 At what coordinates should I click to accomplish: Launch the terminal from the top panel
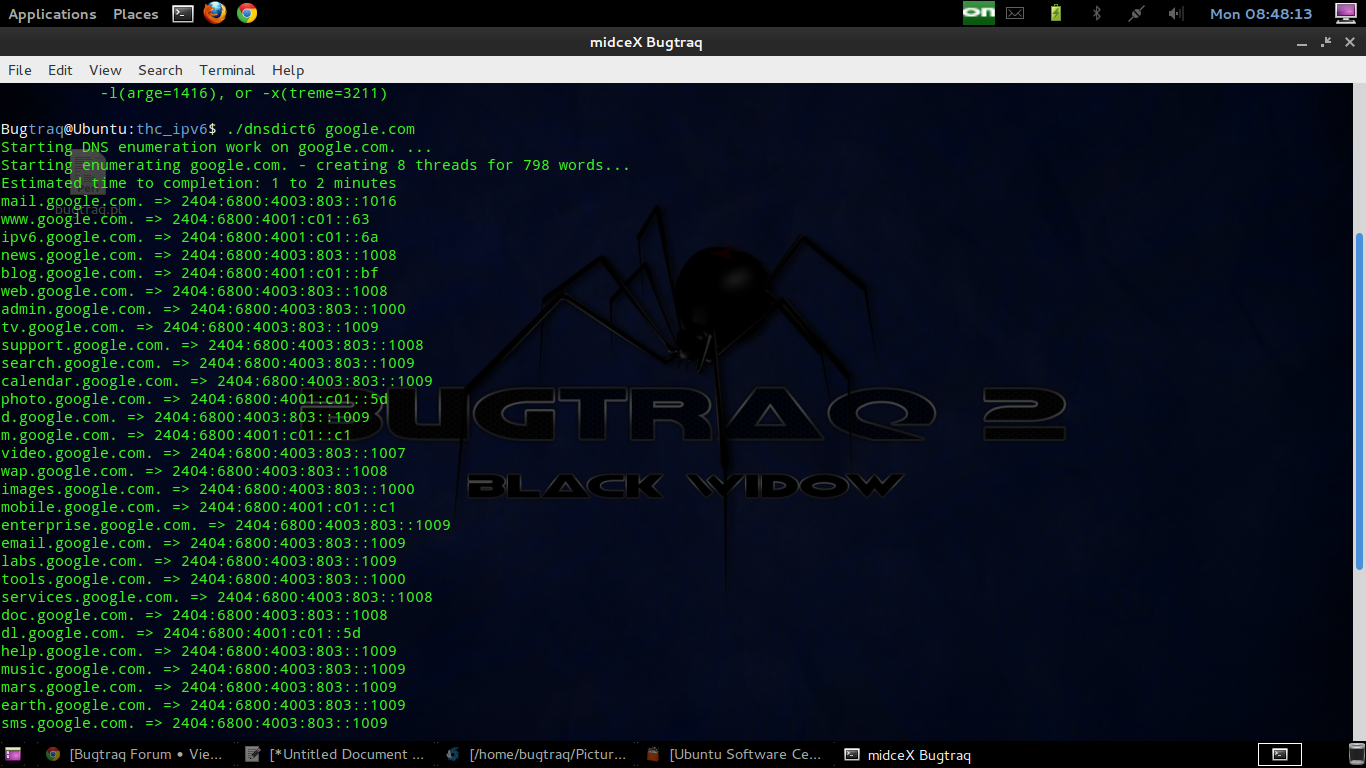click(182, 13)
